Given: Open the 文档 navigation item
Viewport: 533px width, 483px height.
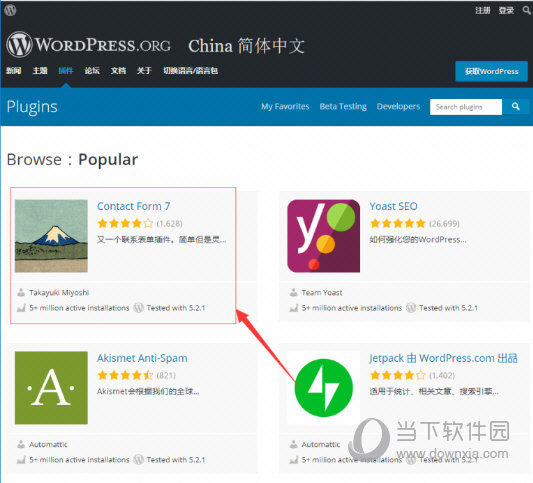Looking at the screenshot, I should [x=118, y=71].
